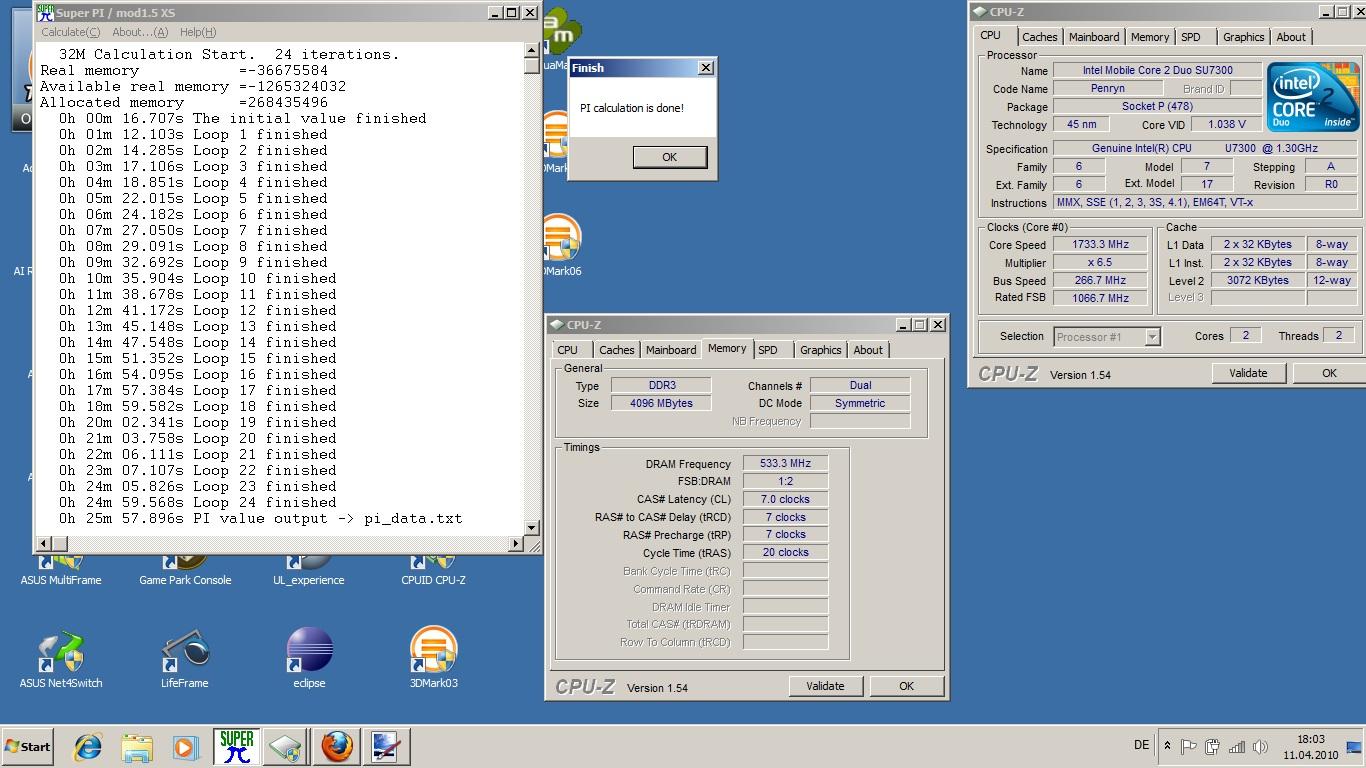Click the '32M Calculation Start' line
The image size is (1366, 768).
[x=229, y=54]
